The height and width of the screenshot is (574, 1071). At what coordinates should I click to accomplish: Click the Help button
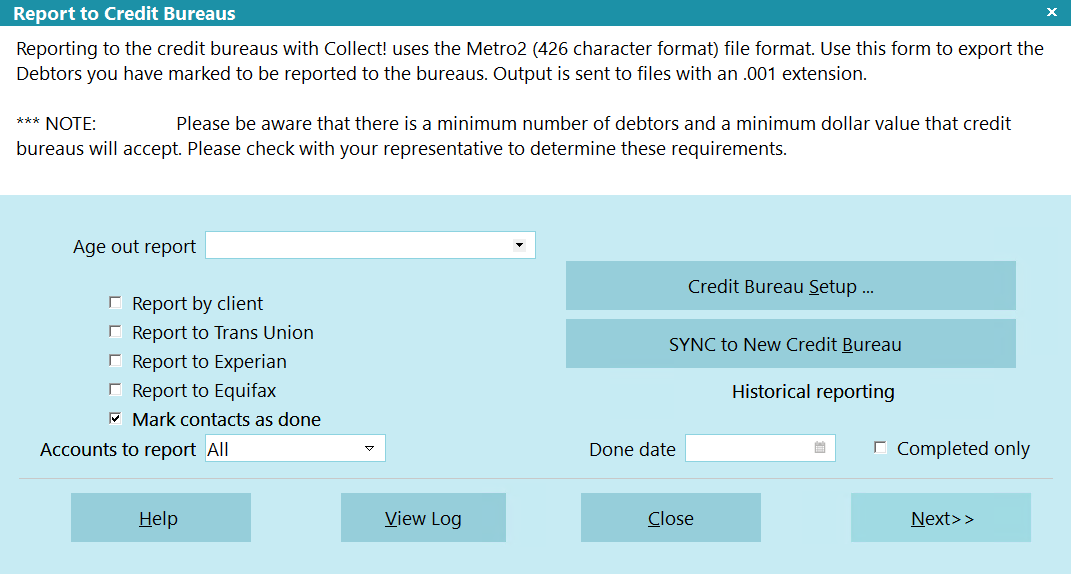pos(160,518)
